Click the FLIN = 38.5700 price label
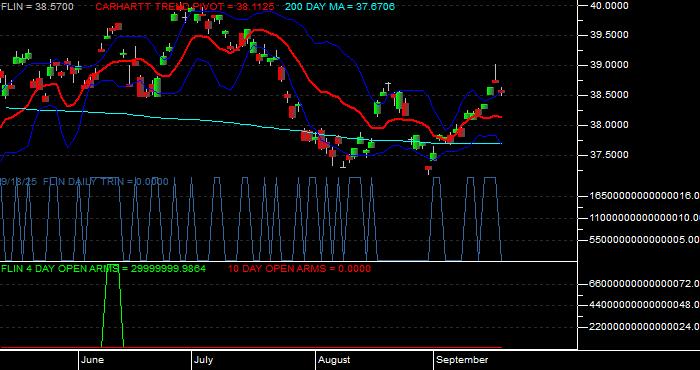 pyautogui.click(x=37, y=6)
